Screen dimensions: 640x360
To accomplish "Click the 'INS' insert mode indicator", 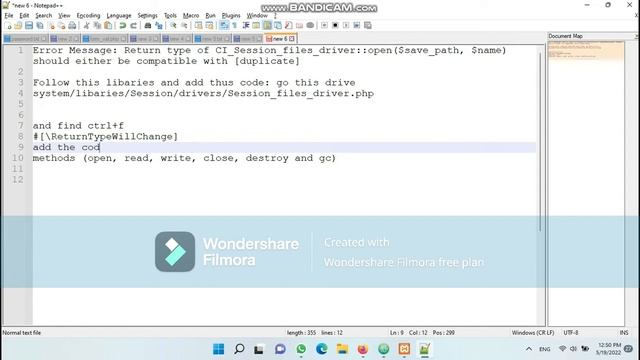I will (624, 333).
